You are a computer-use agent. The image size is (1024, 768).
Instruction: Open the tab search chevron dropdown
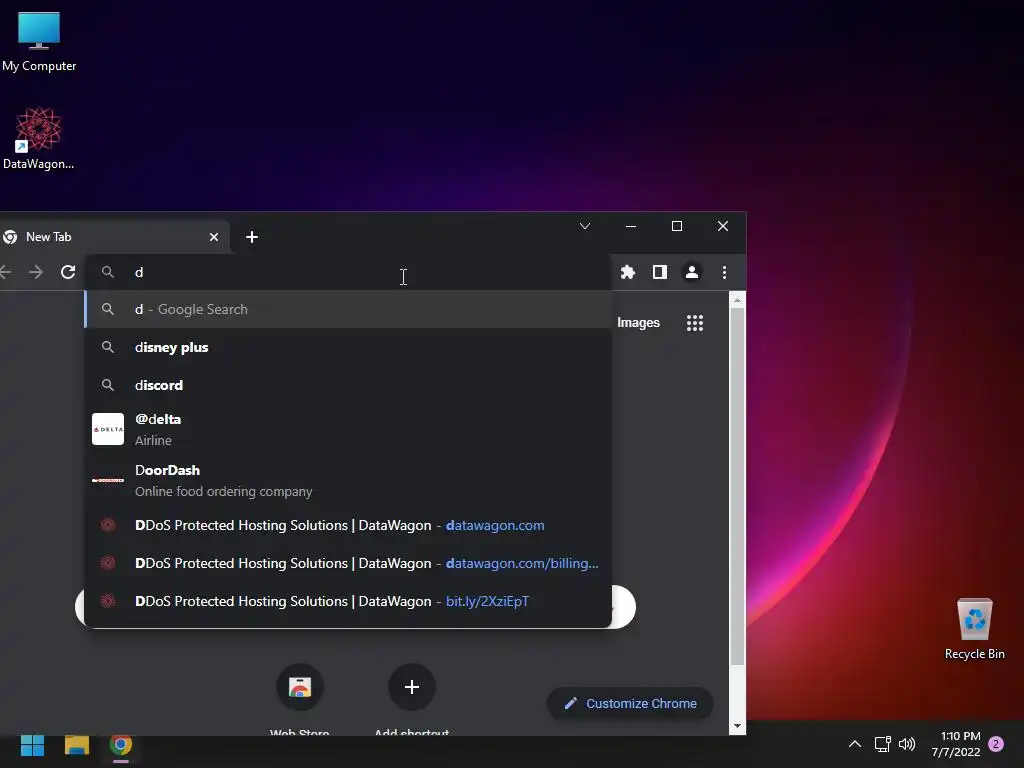(x=584, y=226)
